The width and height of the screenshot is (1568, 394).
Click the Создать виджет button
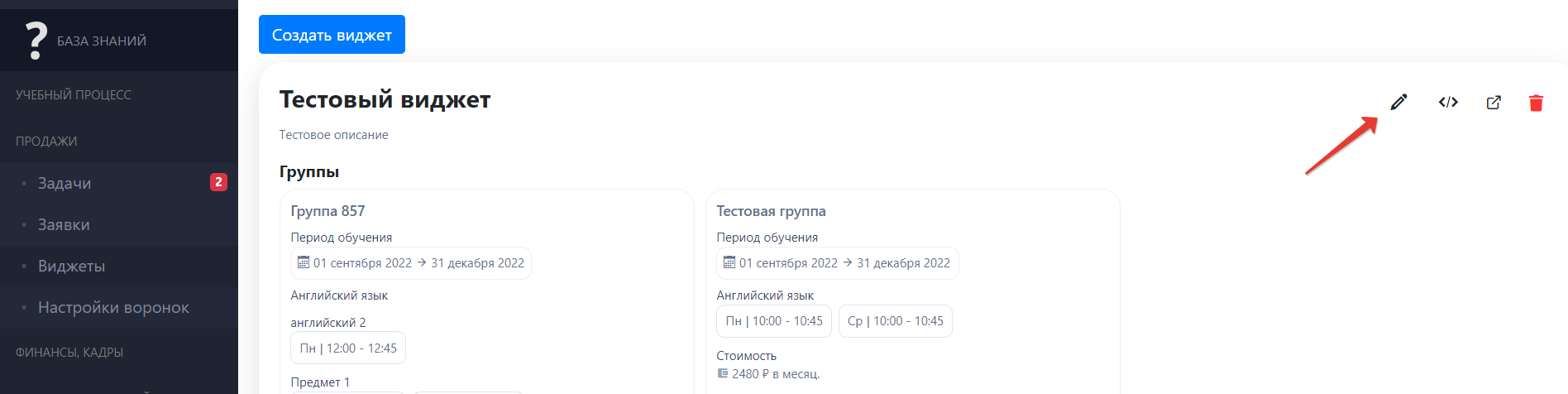pyautogui.click(x=332, y=35)
